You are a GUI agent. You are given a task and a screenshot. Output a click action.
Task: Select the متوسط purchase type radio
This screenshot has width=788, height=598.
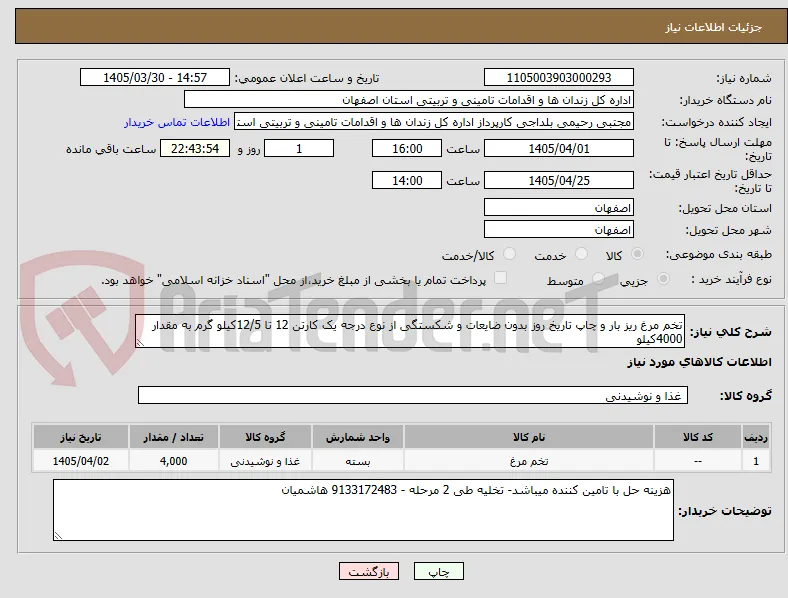pos(598,278)
